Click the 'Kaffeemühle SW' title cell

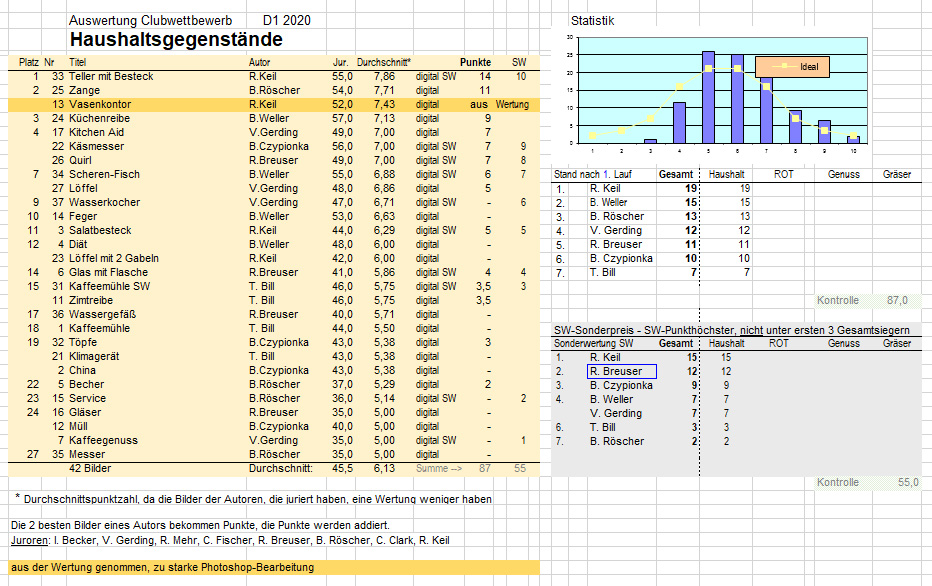point(110,286)
